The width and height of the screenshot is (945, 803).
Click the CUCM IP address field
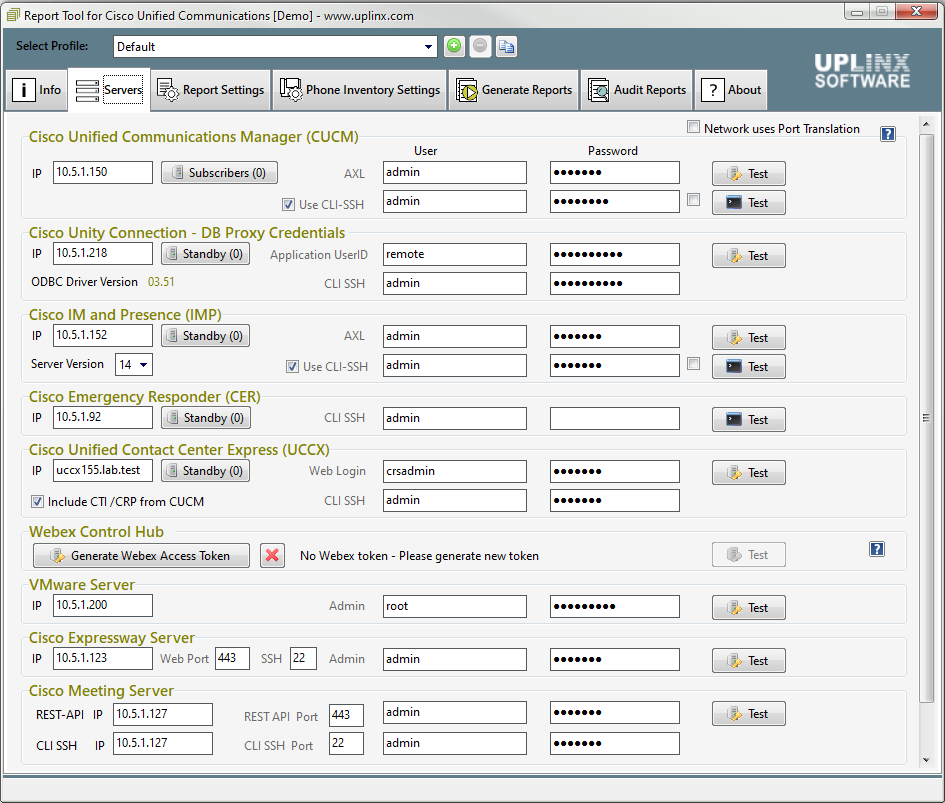(102, 172)
